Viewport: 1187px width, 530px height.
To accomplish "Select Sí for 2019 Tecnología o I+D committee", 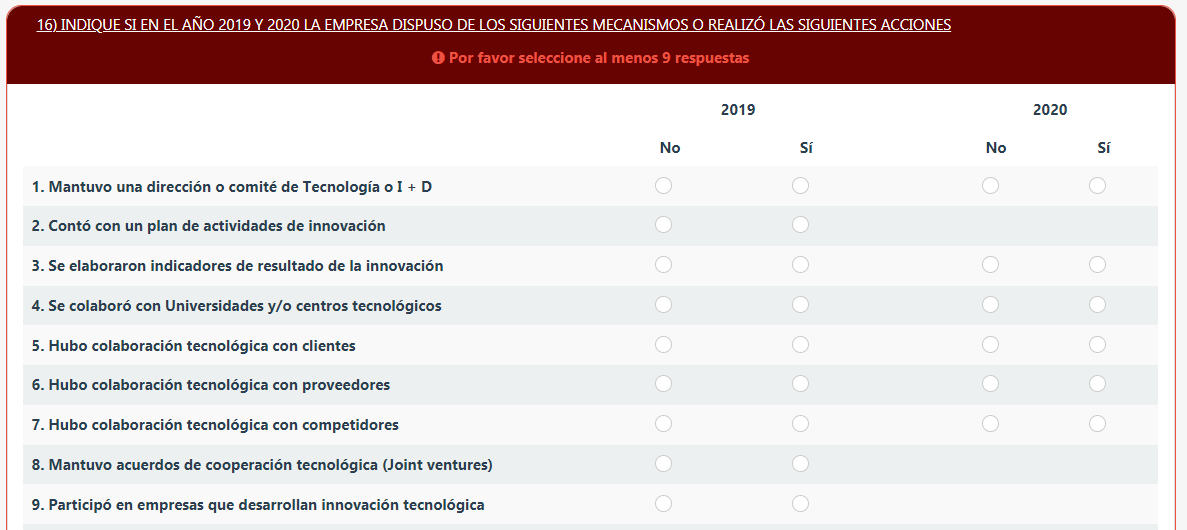I will coord(800,186).
